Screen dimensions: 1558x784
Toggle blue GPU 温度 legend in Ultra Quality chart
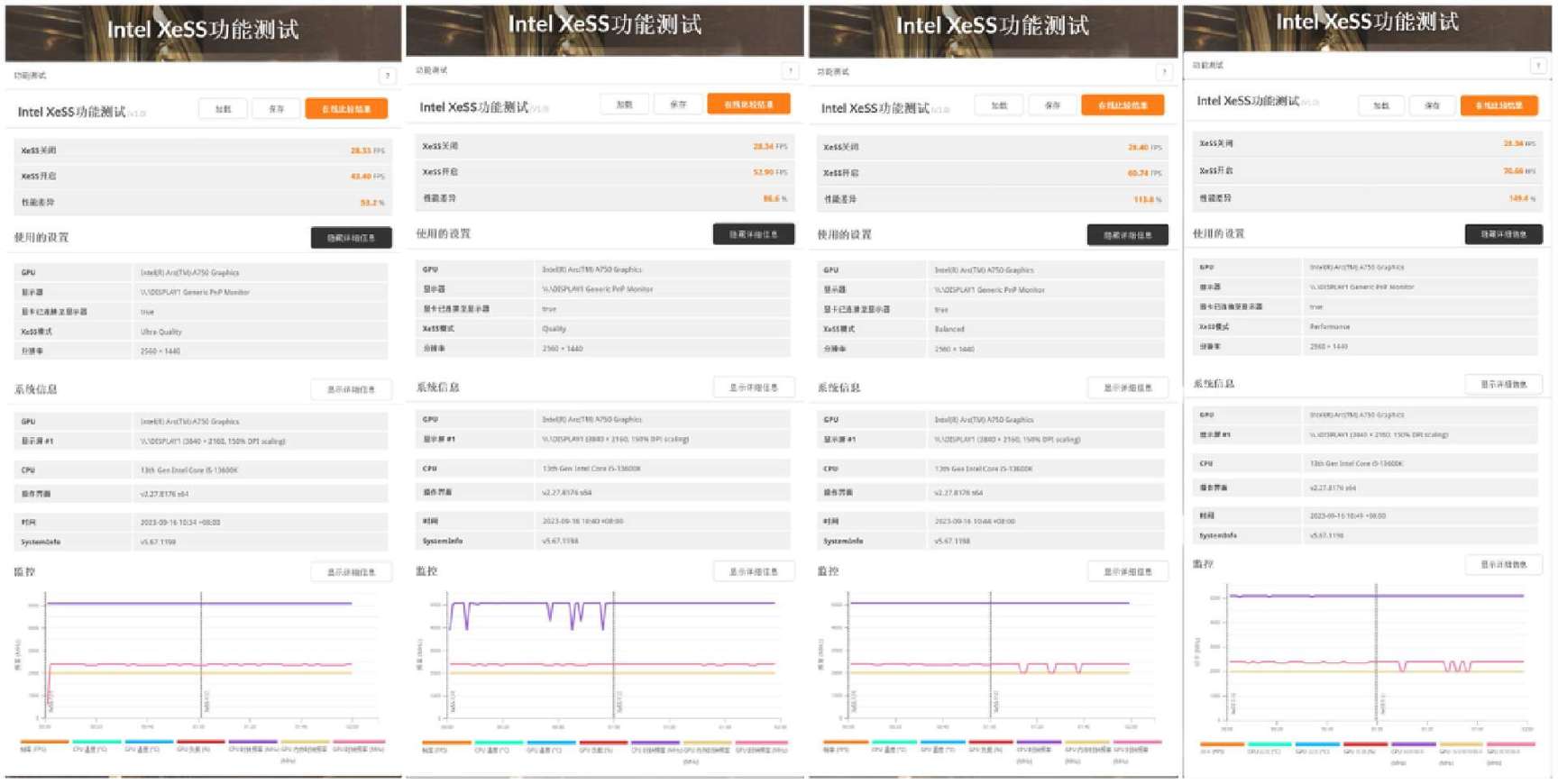(x=149, y=747)
